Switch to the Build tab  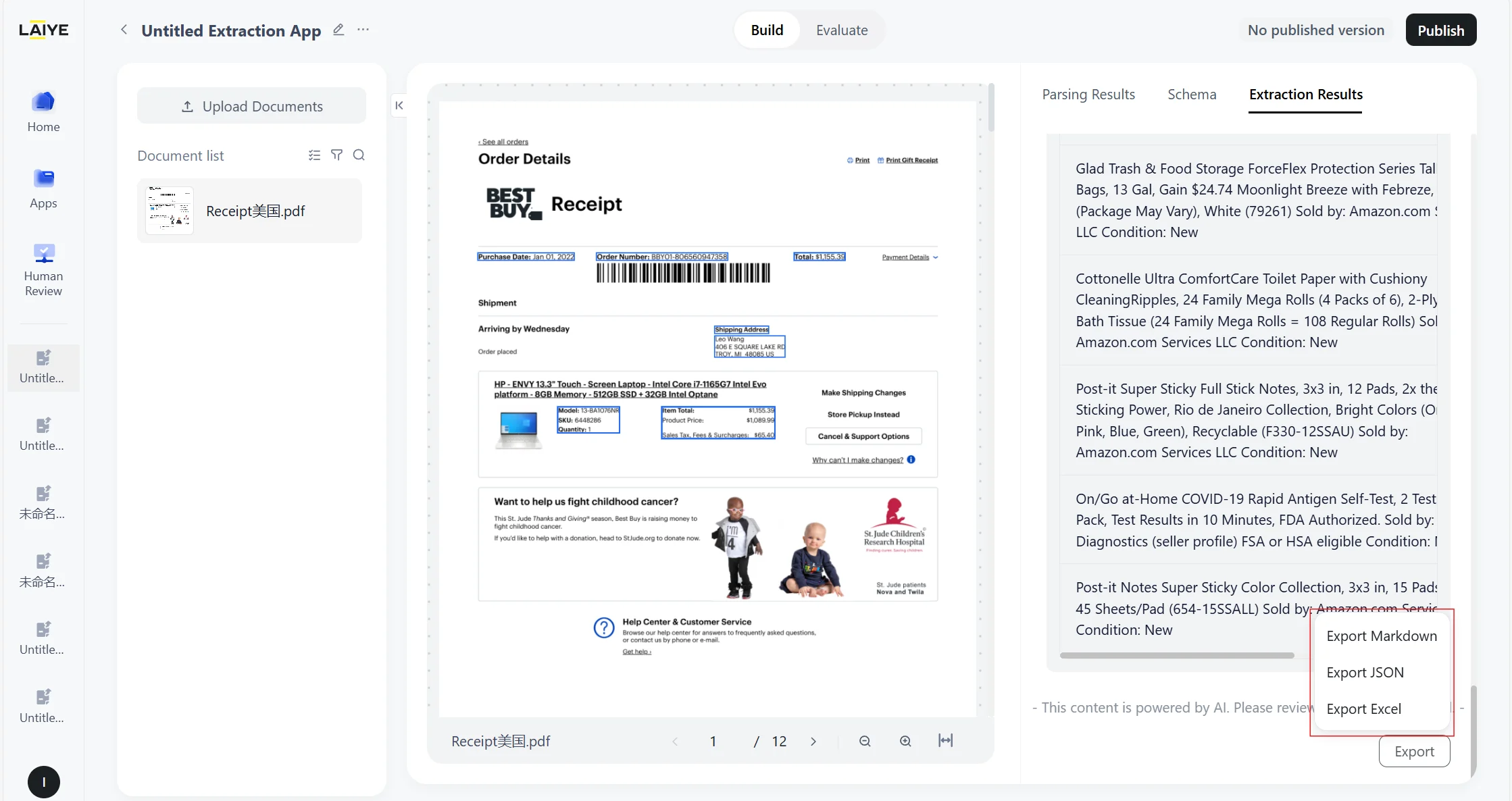coord(767,30)
